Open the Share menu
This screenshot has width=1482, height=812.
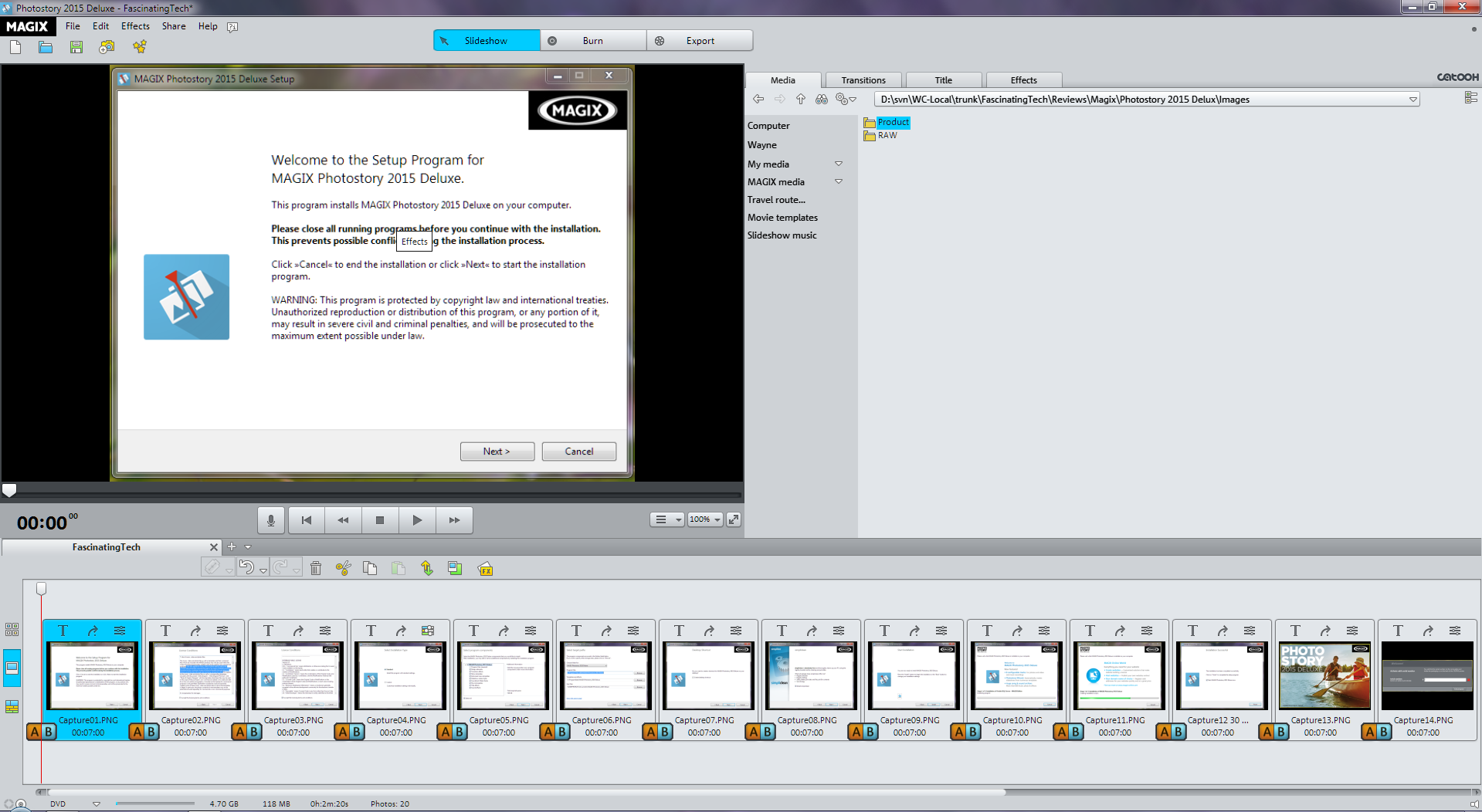[174, 26]
